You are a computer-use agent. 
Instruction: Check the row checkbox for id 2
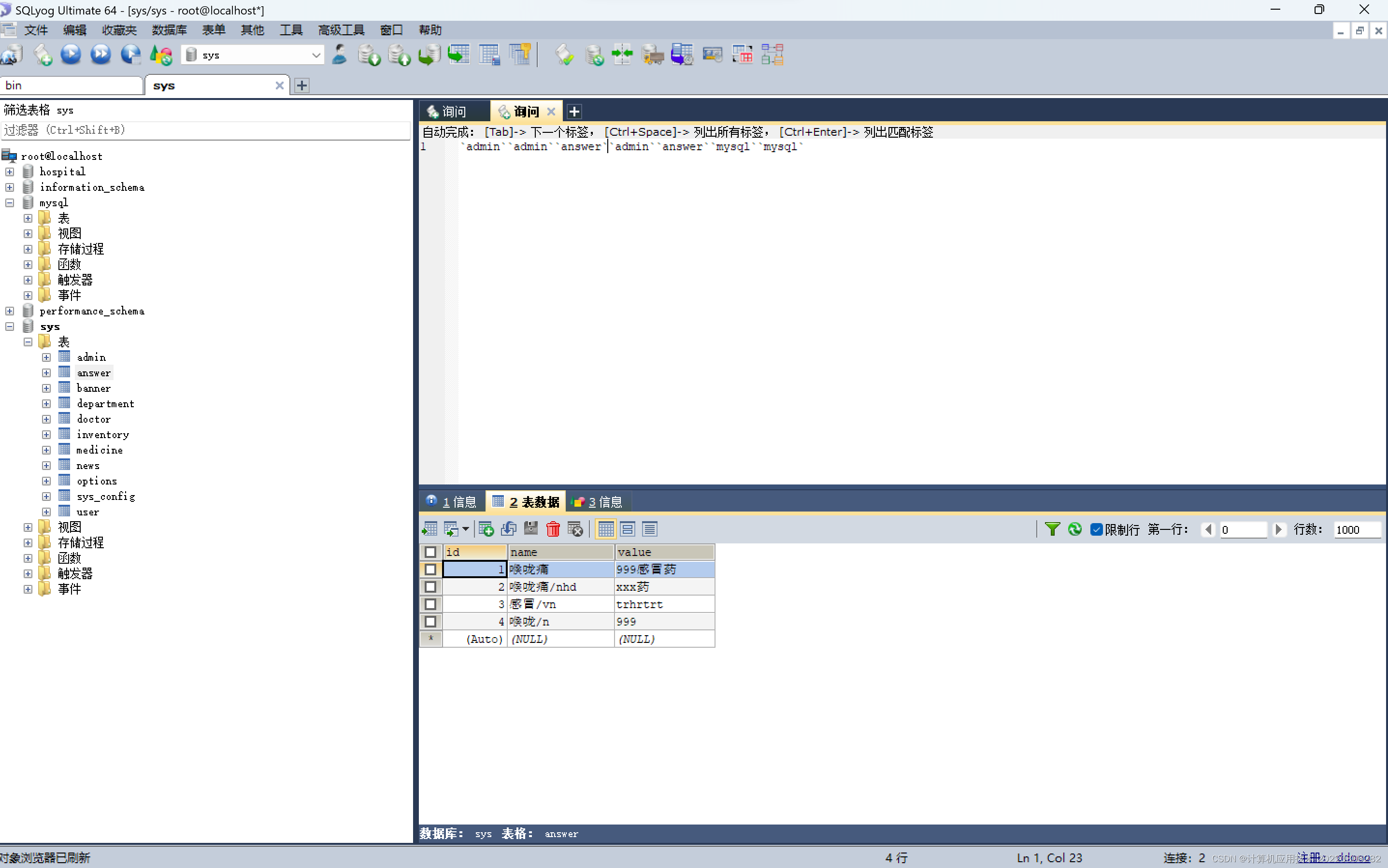[x=430, y=587]
